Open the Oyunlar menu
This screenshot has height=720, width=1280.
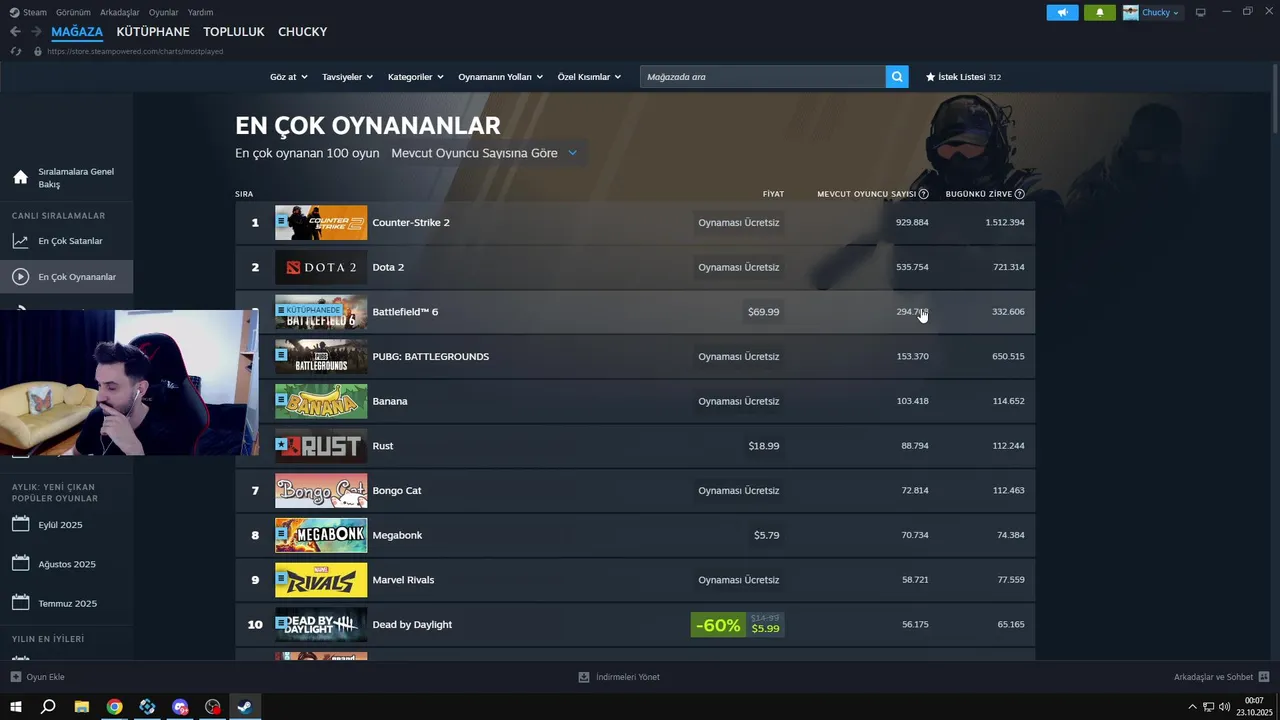(164, 12)
